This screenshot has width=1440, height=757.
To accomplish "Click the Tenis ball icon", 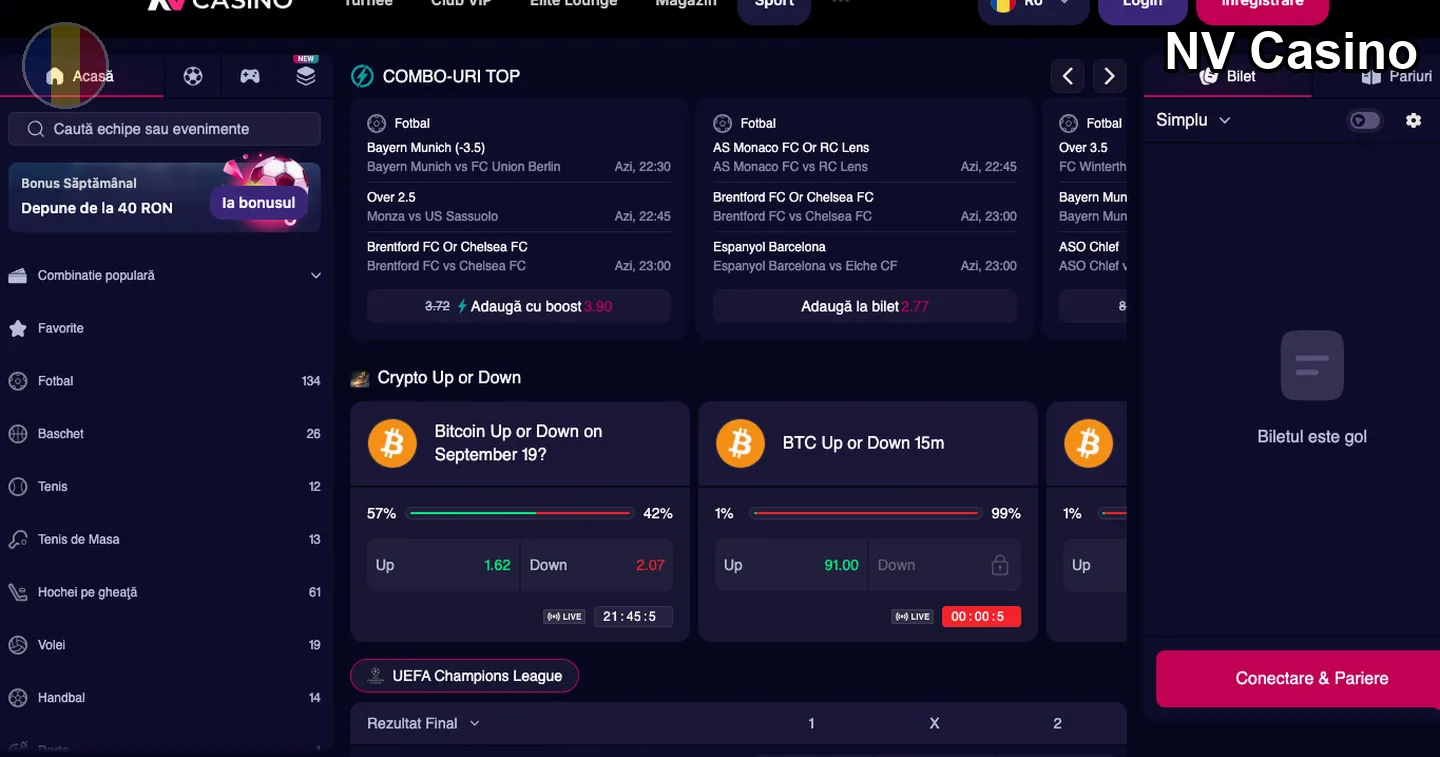I will pos(18,487).
